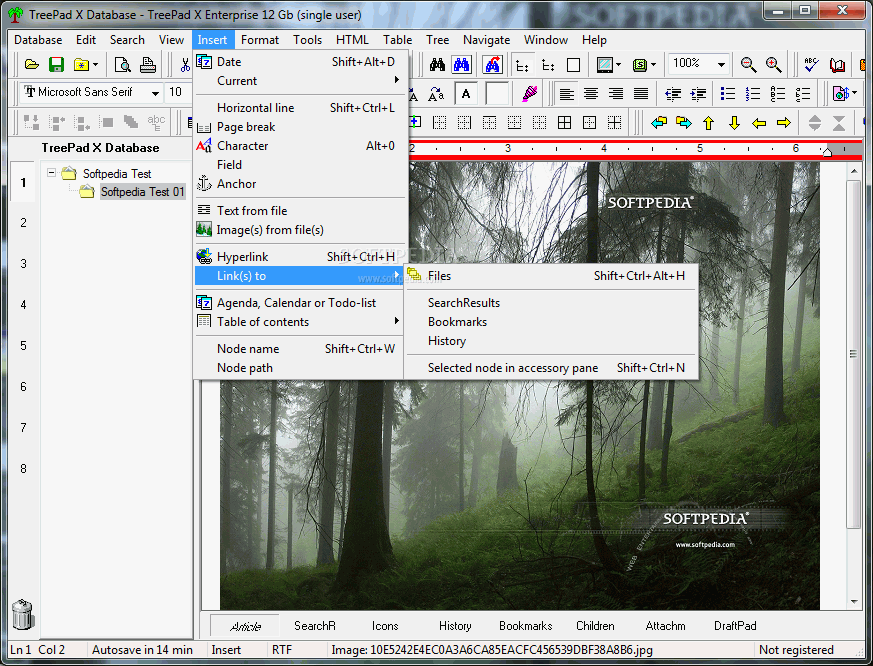Click the font size field showing 10
This screenshot has height=666, width=873.
pyautogui.click(x=179, y=92)
